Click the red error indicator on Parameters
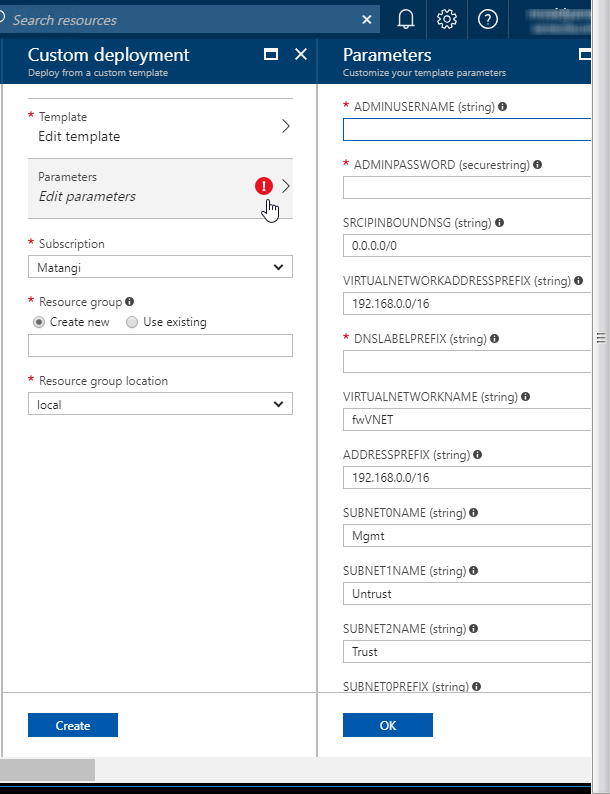The width and height of the screenshot is (610, 794). [264, 186]
